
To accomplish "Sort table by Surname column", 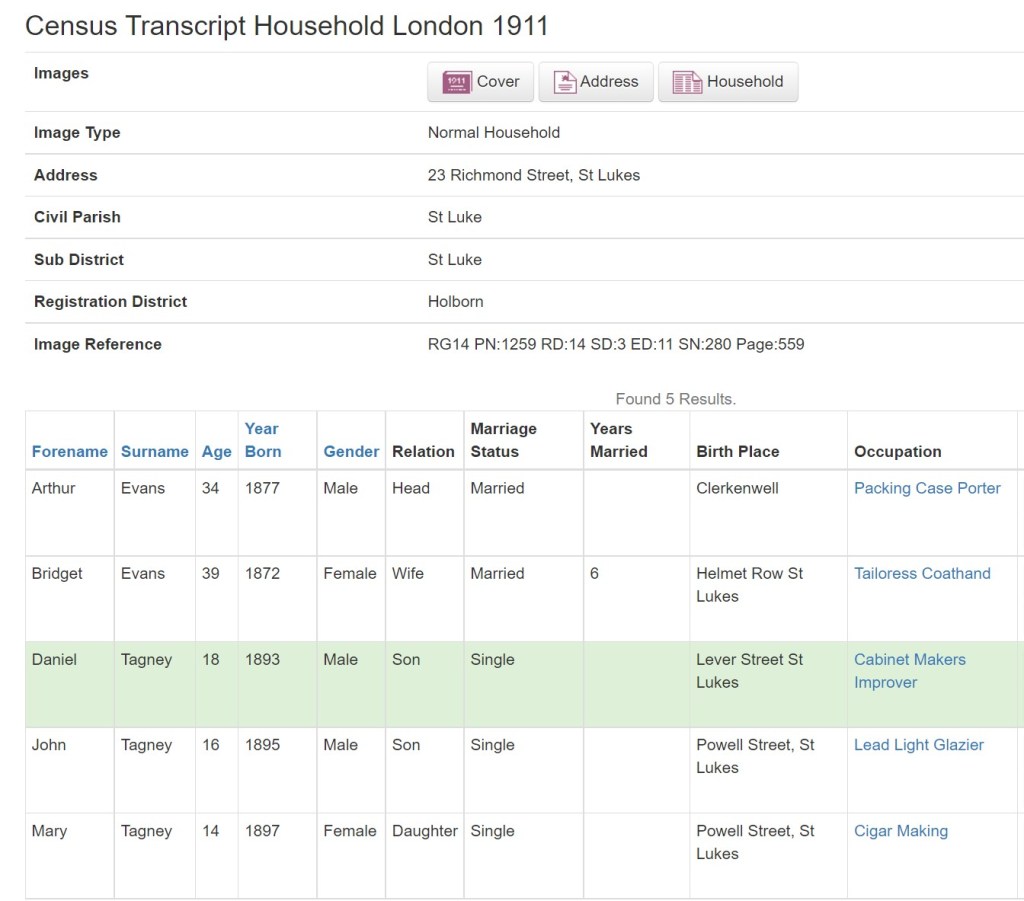I will (154, 451).
